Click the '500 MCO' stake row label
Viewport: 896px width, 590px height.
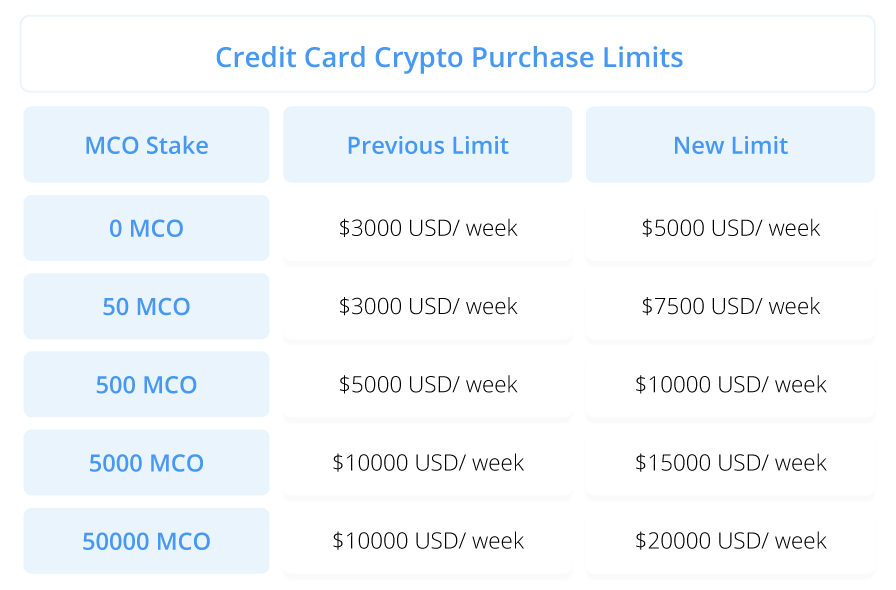point(147,384)
